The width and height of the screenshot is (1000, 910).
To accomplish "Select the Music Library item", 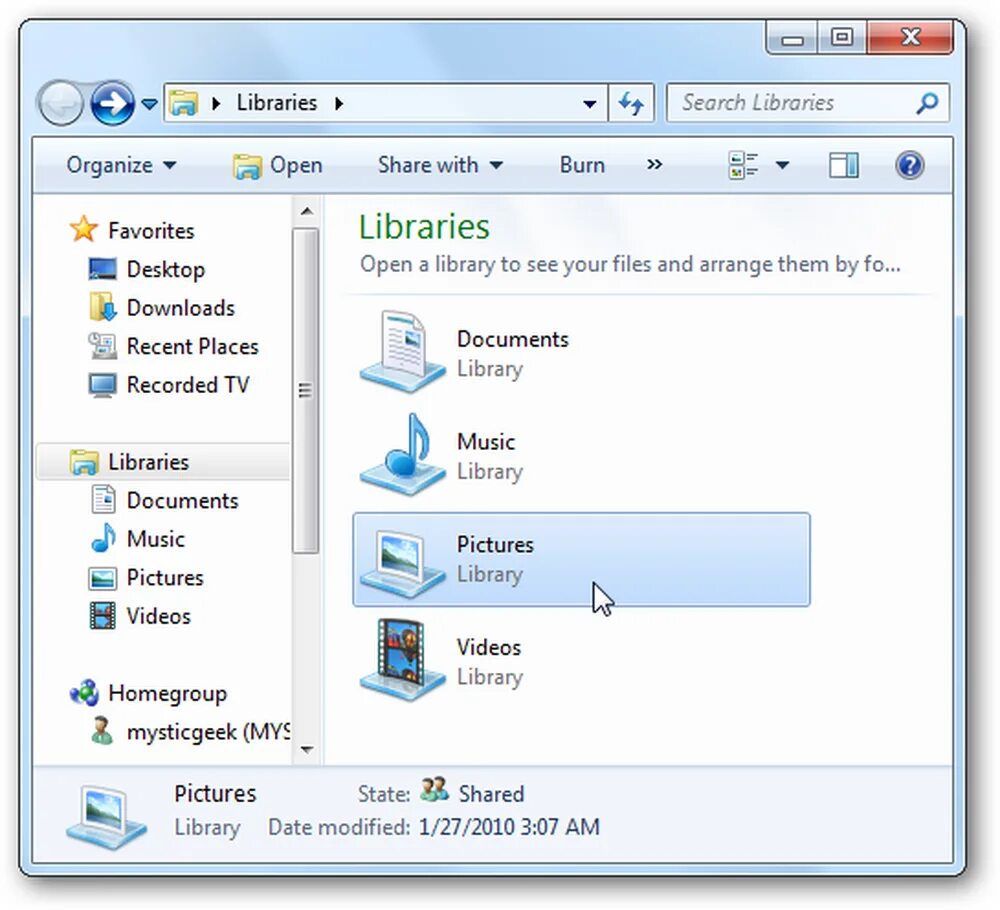I will coord(581,457).
